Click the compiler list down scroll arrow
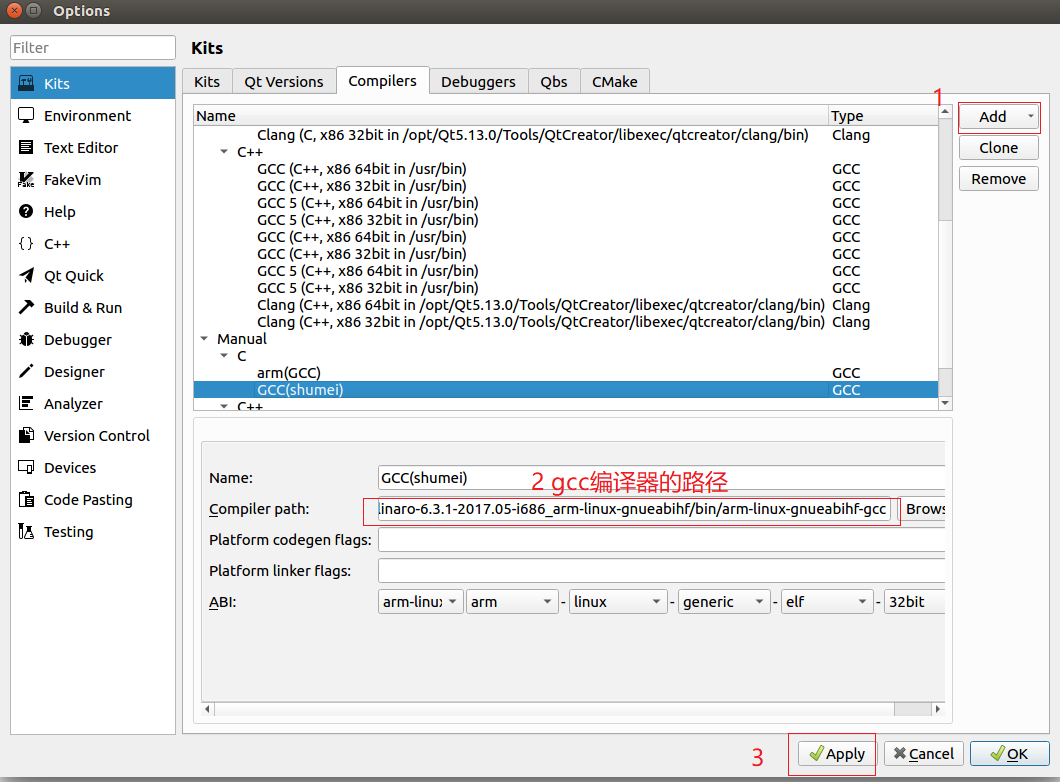1060x782 pixels. [x=945, y=403]
